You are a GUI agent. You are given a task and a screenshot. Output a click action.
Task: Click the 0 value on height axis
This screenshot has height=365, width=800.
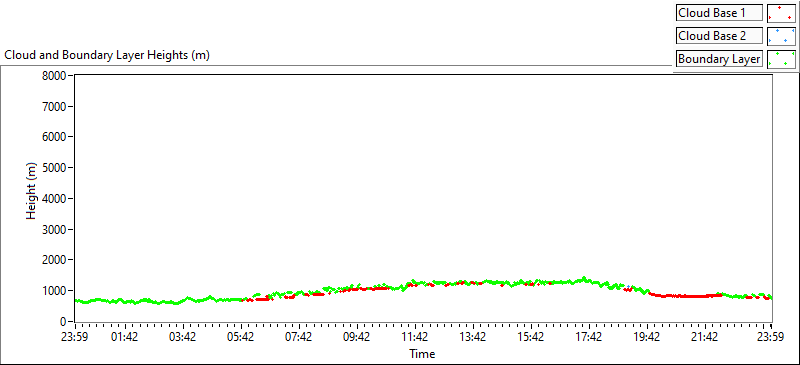(x=63, y=322)
